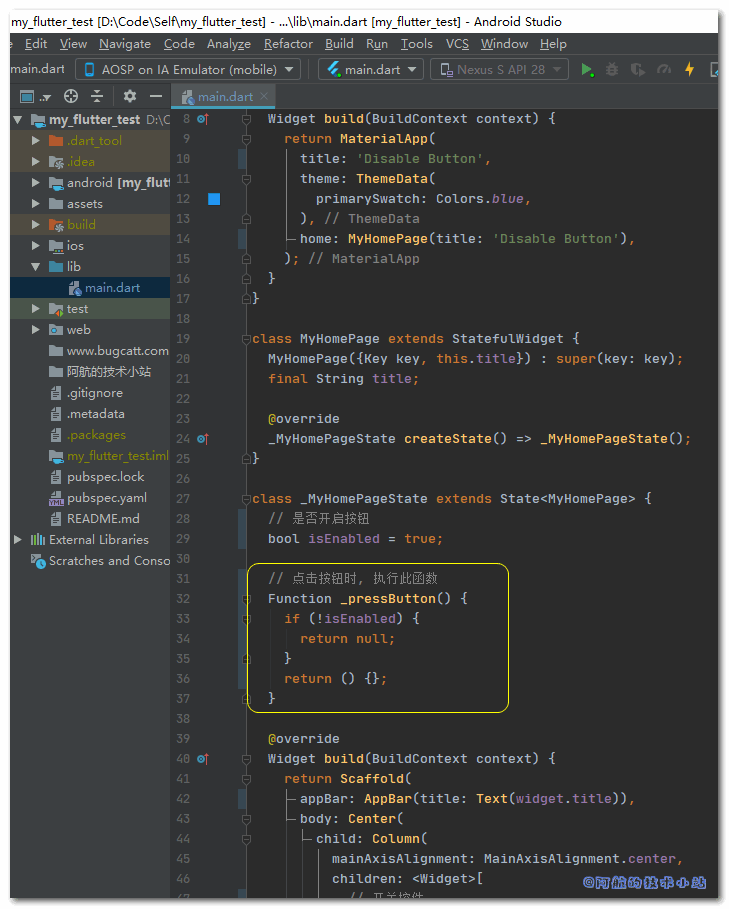Open Project panel settings gear
The image size is (729, 909).
tap(129, 96)
